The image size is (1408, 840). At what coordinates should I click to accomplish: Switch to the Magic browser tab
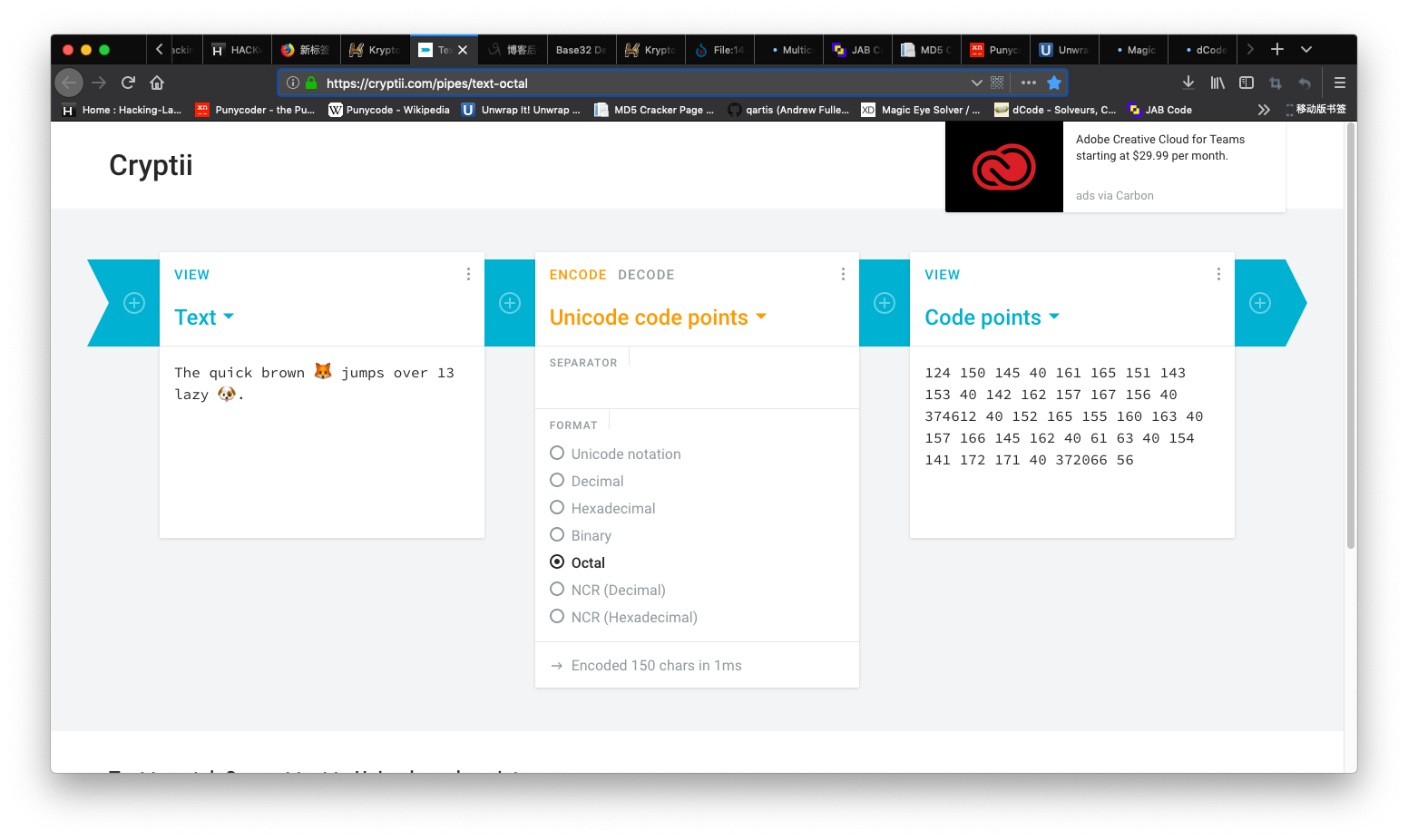tap(1134, 50)
